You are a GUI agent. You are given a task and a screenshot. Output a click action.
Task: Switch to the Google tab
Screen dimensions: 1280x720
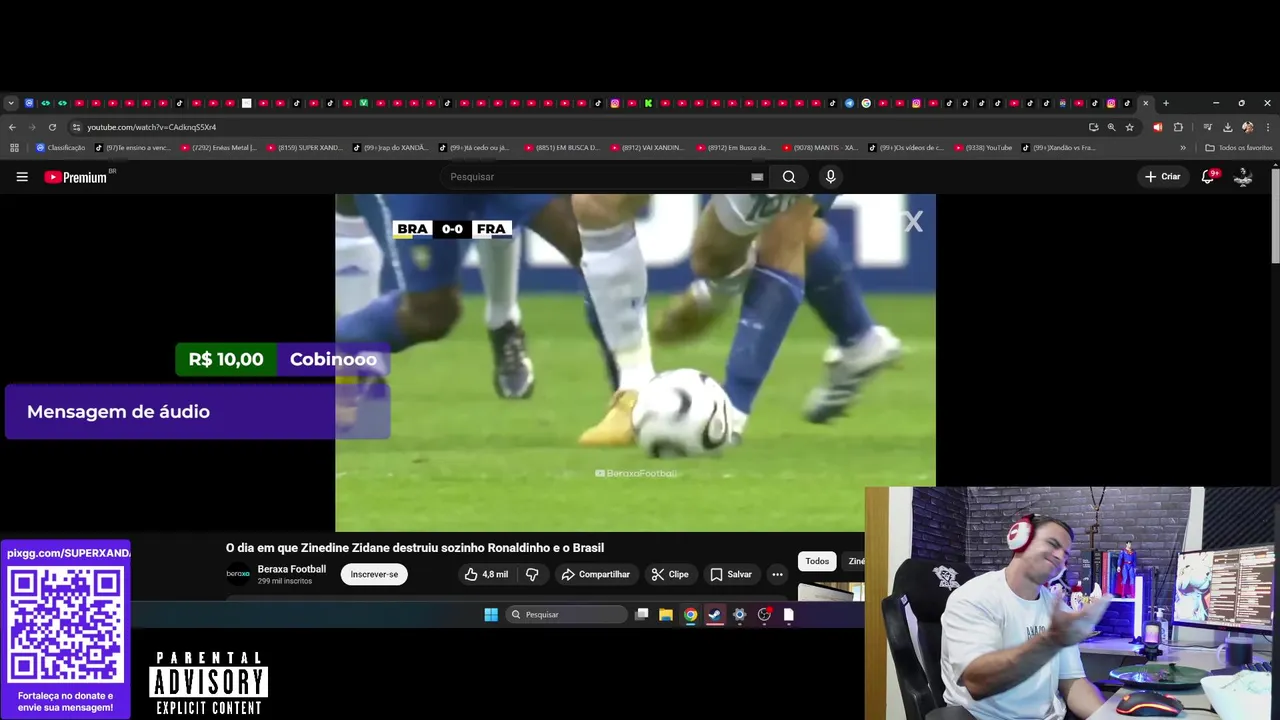click(866, 103)
